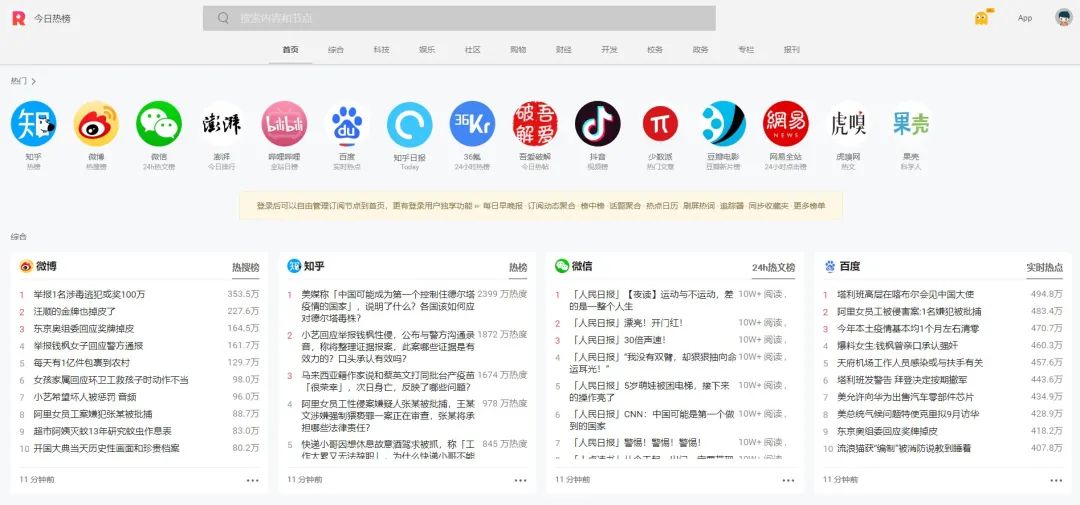The height and width of the screenshot is (505, 1080).
Task: Open more options on 百度 card
Action: pyautogui.click(x=1057, y=480)
